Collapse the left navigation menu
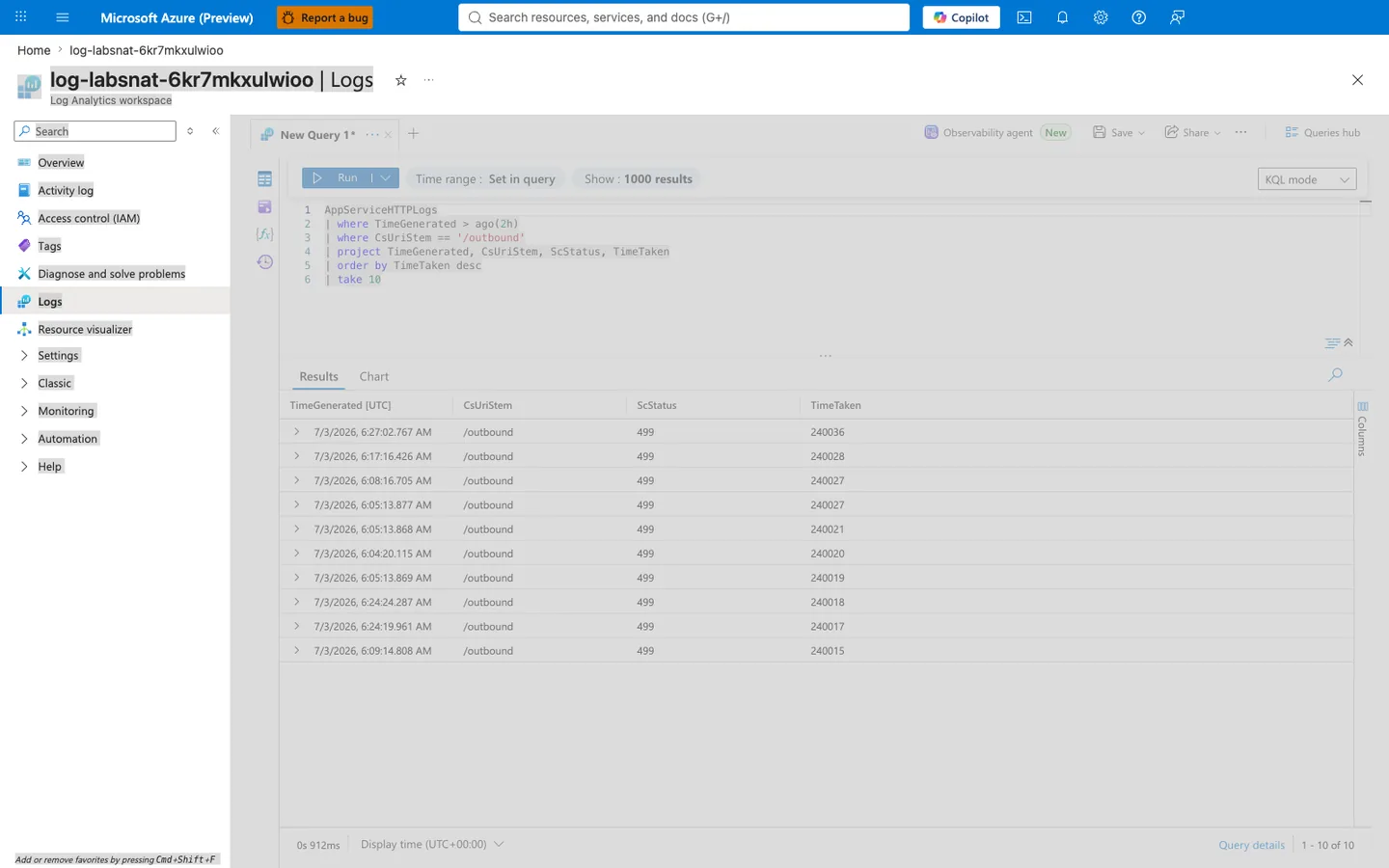The width and height of the screenshot is (1389, 868). (215, 131)
